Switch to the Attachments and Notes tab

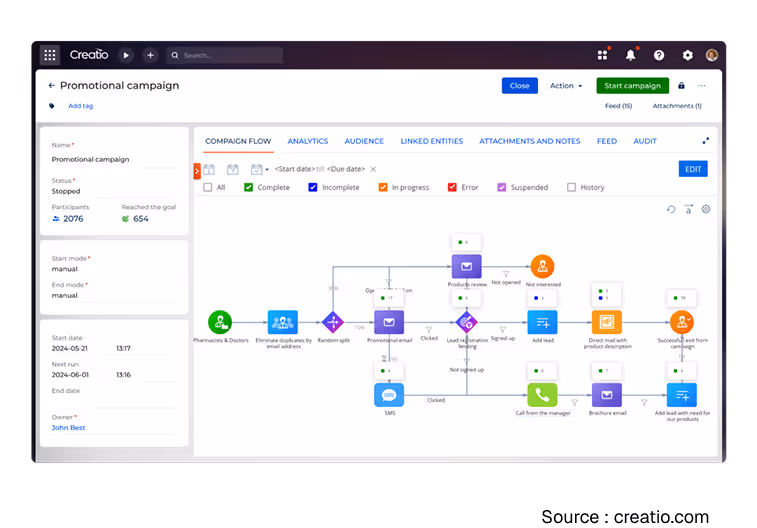coord(530,141)
